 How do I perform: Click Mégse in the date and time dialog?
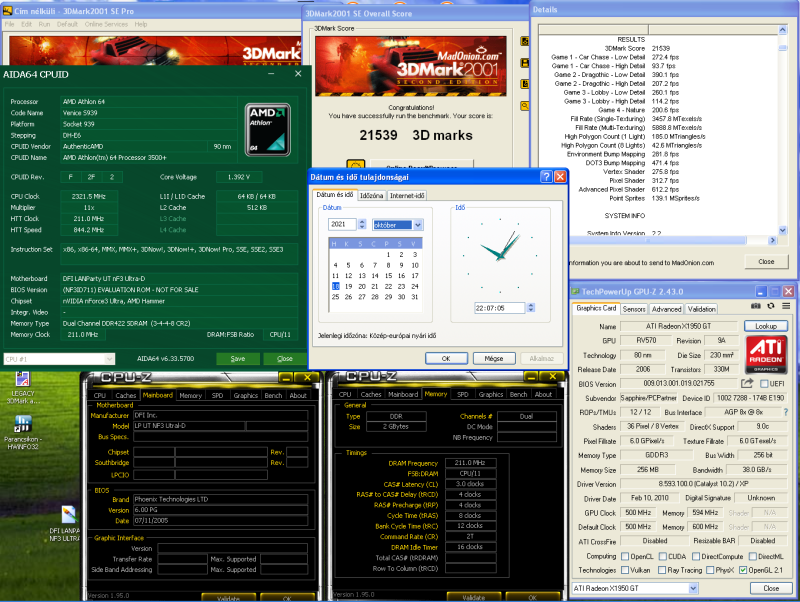coord(494,358)
